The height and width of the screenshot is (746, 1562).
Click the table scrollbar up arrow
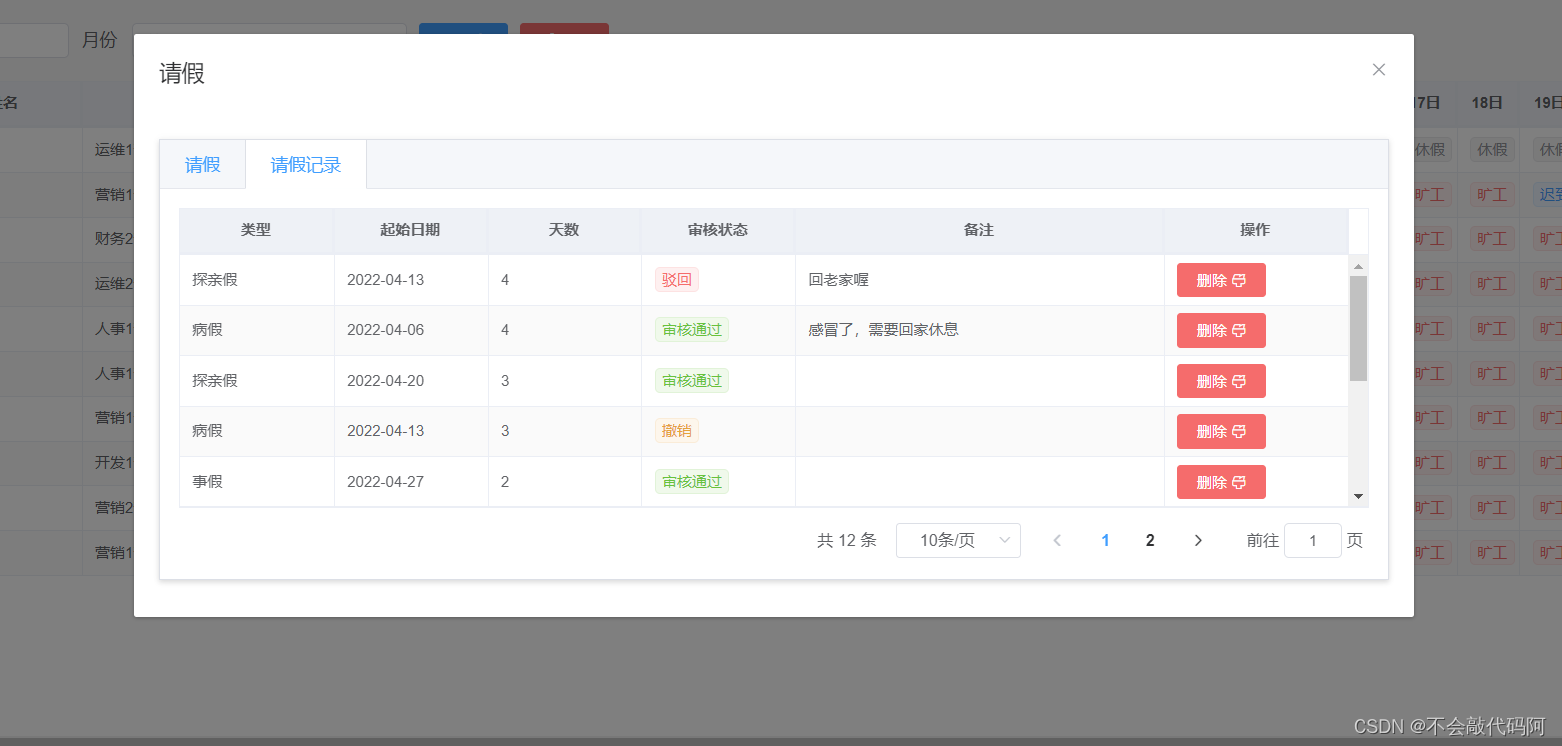pos(1358,266)
